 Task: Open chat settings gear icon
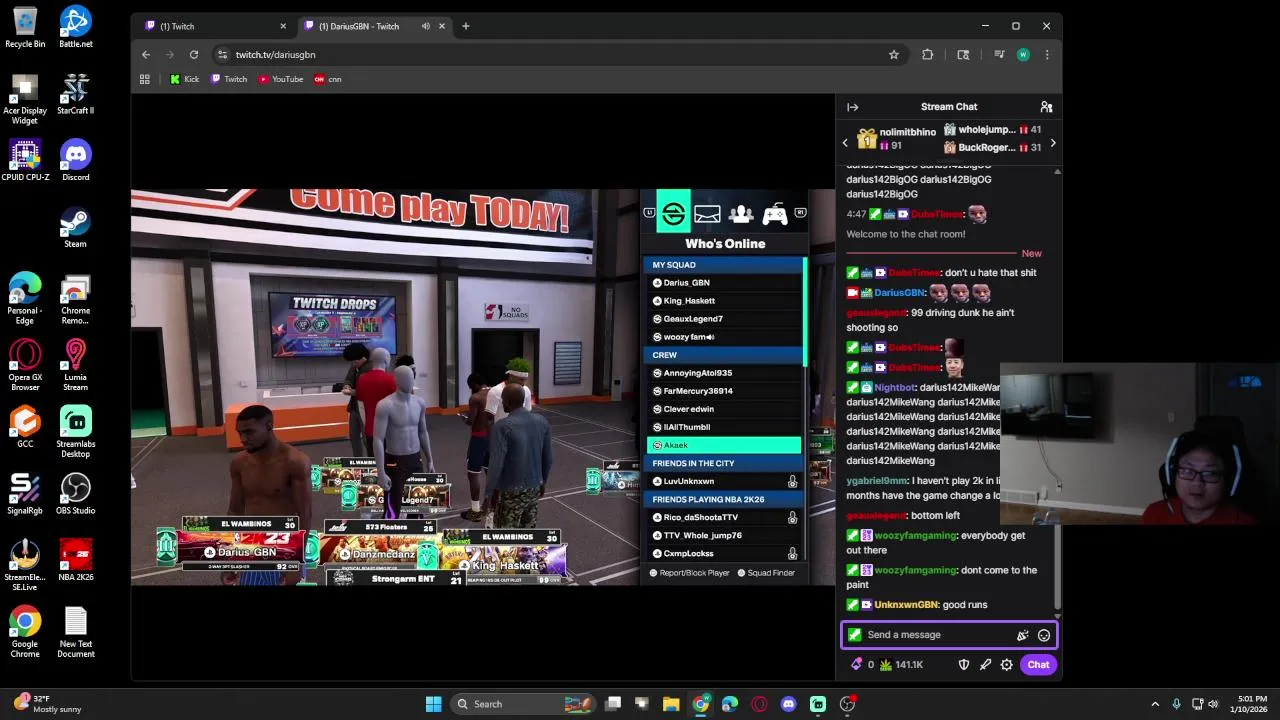(x=1006, y=664)
